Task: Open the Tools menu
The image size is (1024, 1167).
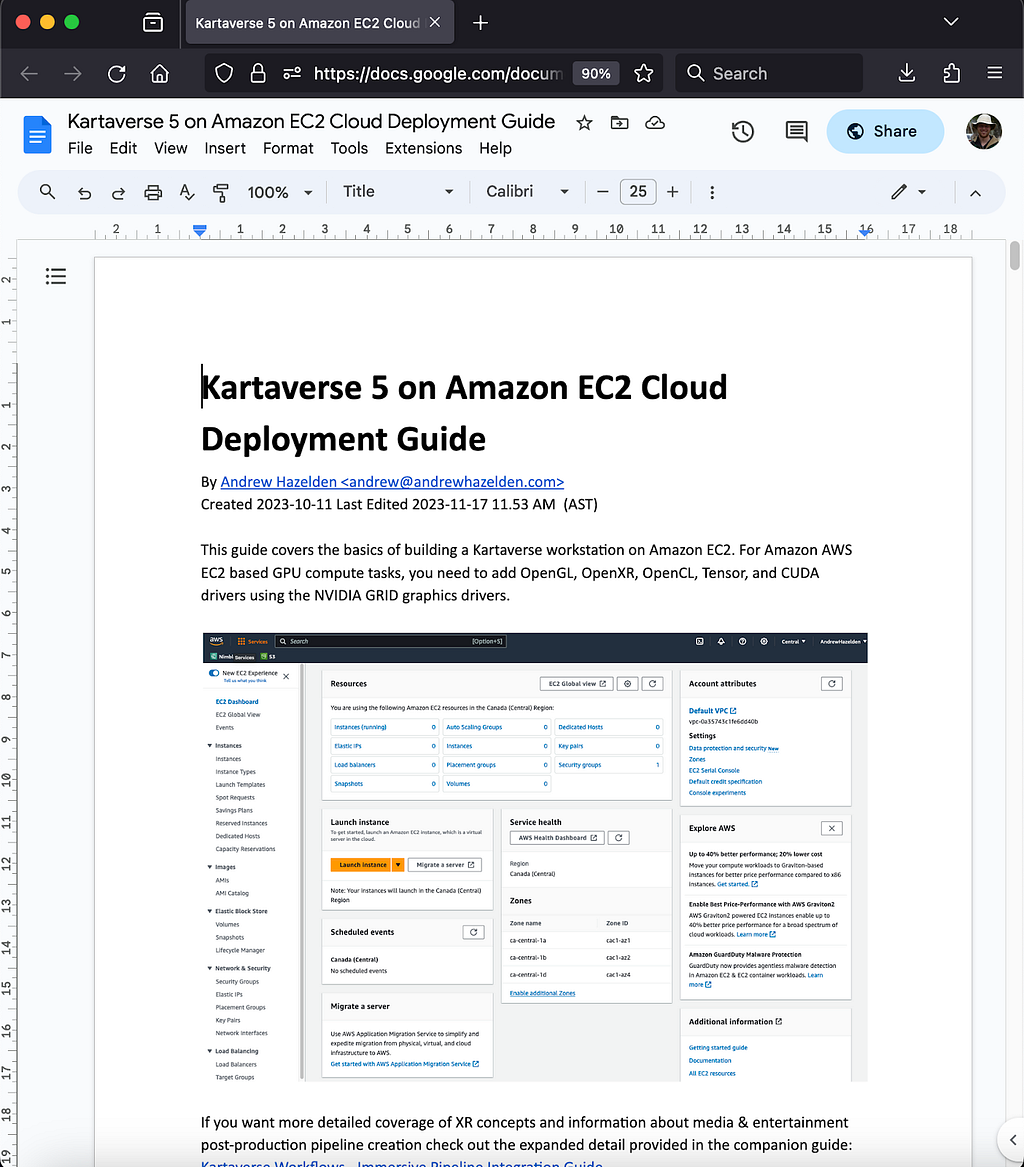Action: pyautogui.click(x=349, y=148)
